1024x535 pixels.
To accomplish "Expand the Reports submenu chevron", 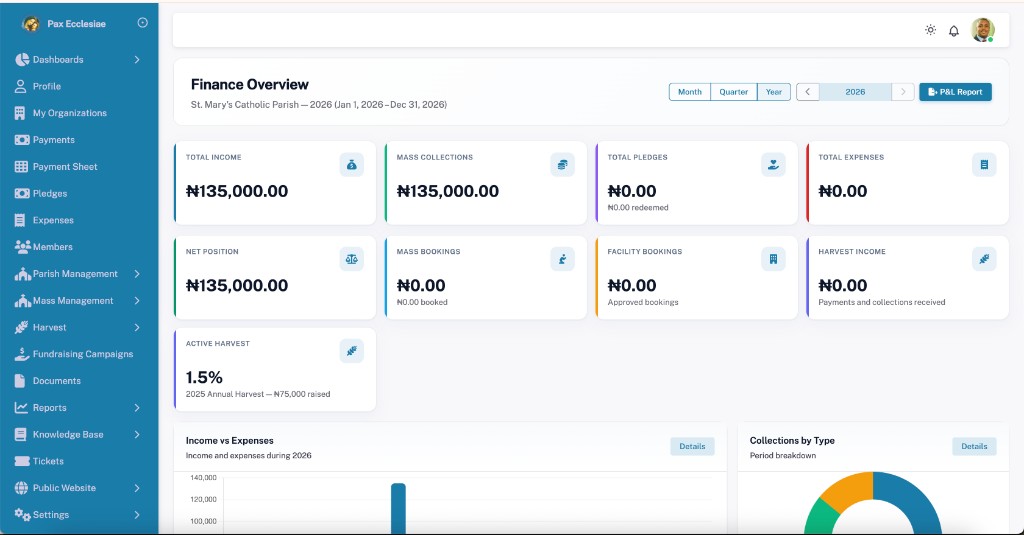I will click(x=137, y=408).
